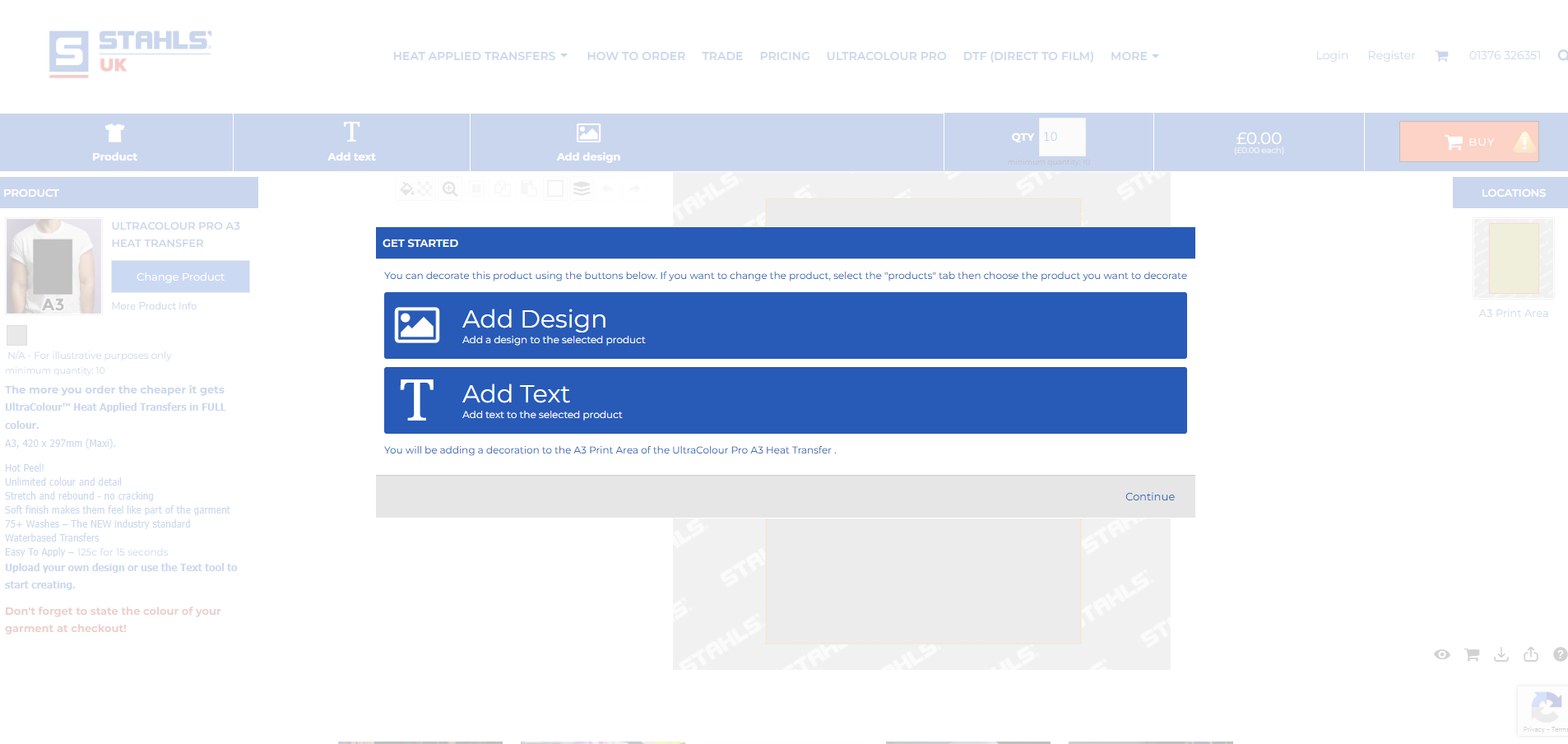Expand the More dropdown menu
The image size is (1568, 744).
(1134, 56)
